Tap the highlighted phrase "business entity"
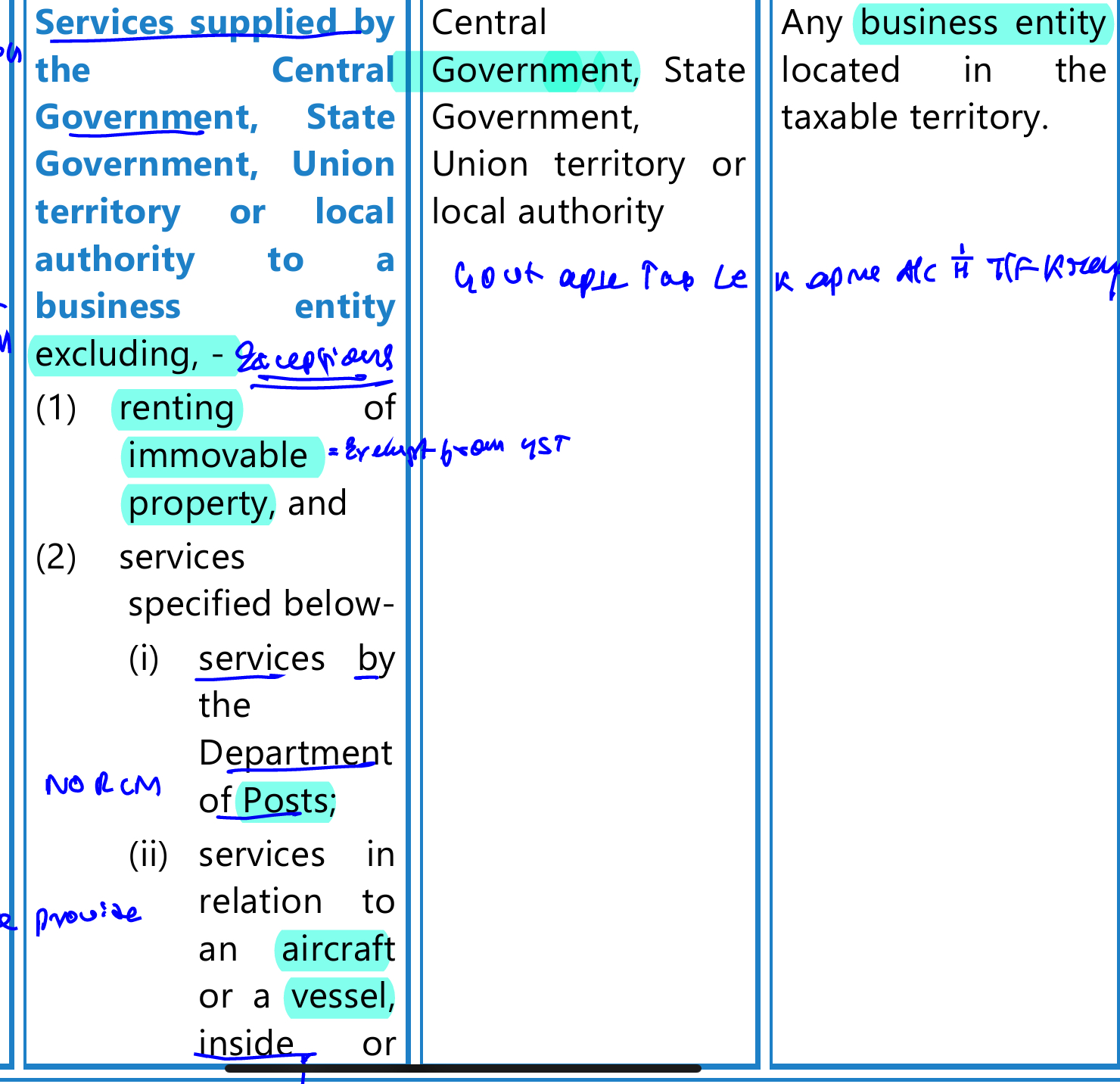Screen dimensions: 1120x1084 982,23
